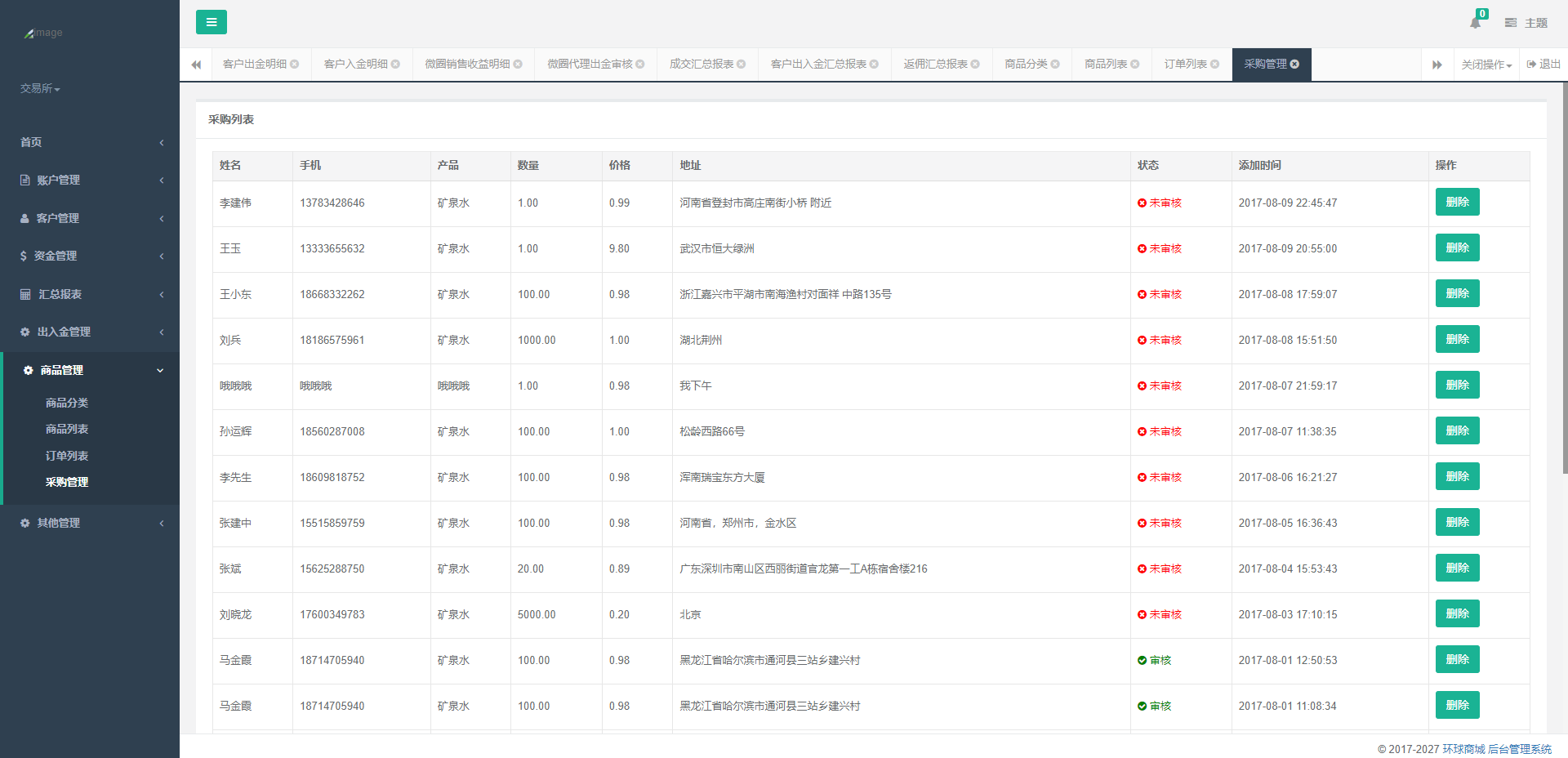
Task: Close the 采购管理 tab using its X icon
Action: pos(1294,65)
